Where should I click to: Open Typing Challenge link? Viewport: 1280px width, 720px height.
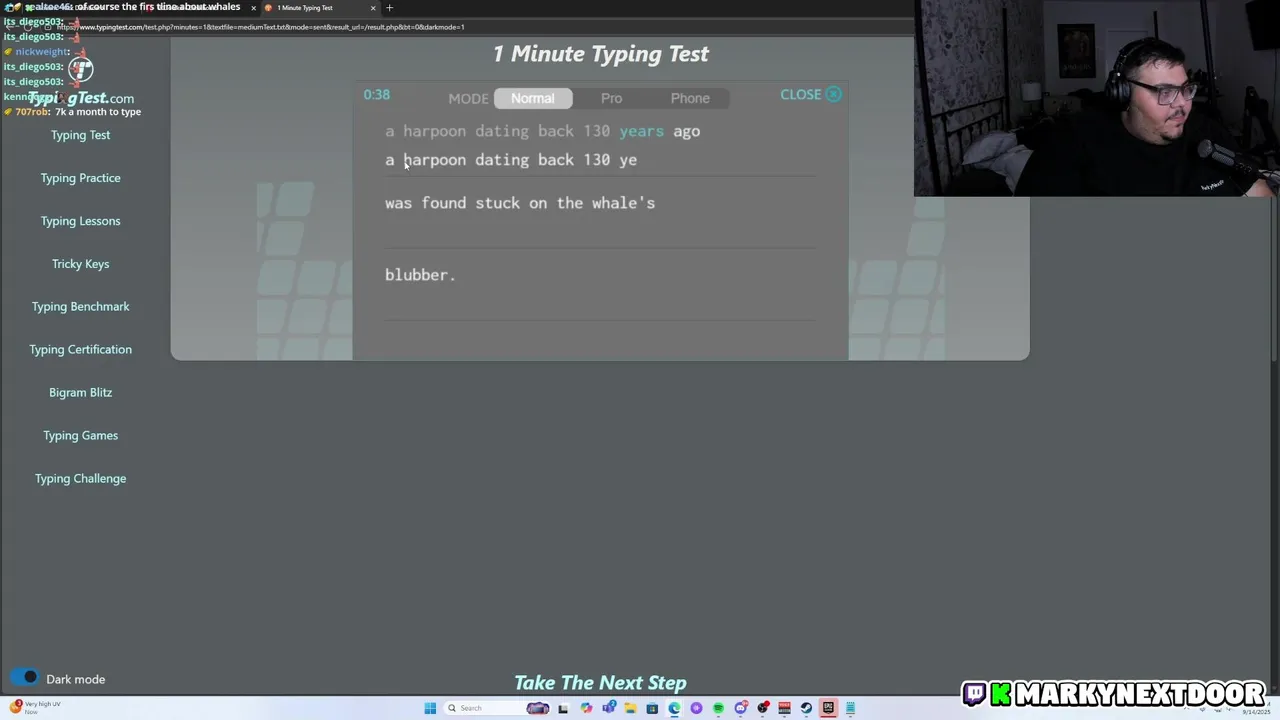point(80,479)
